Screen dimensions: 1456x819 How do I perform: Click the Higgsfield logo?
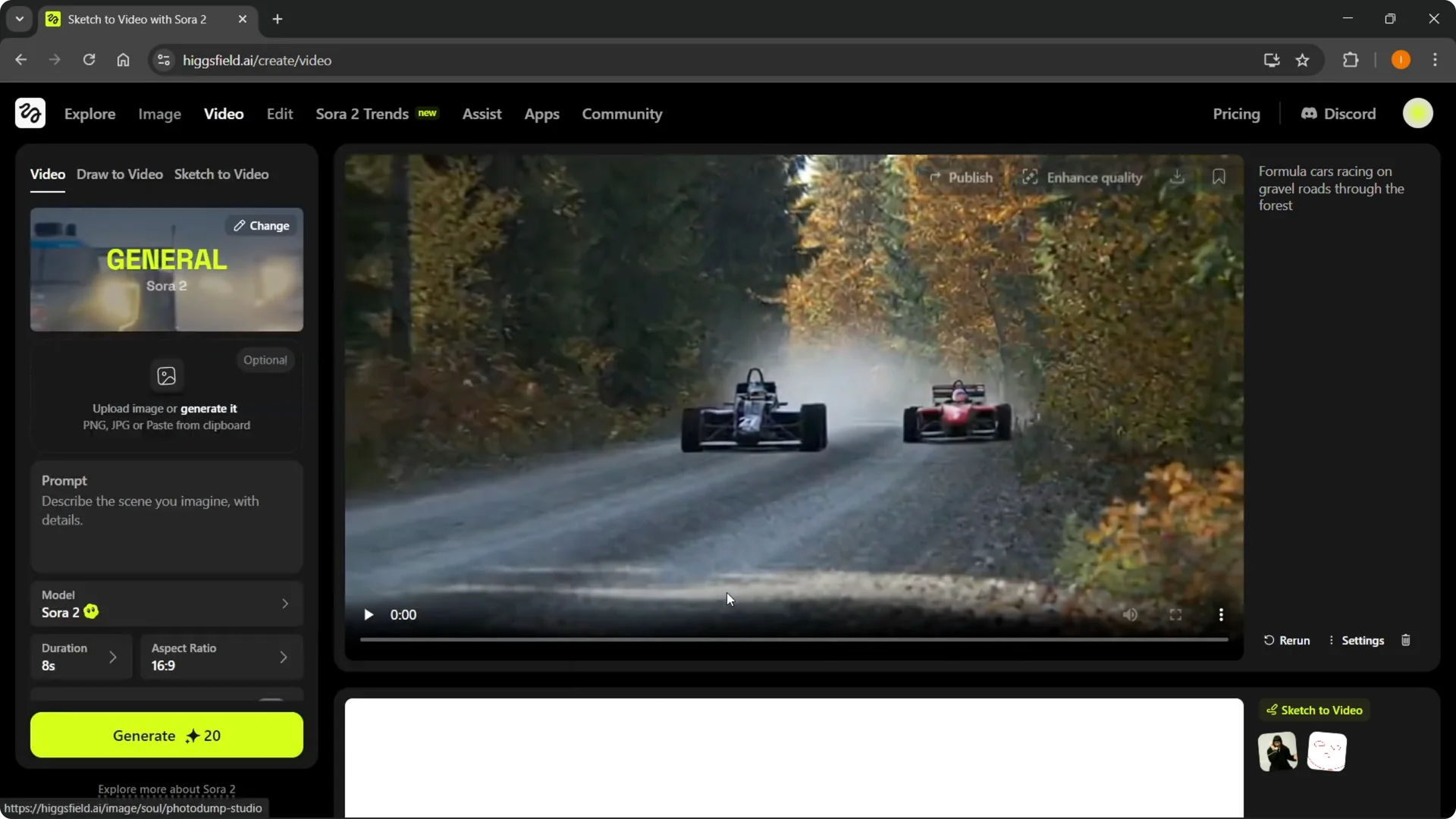coord(29,113)
